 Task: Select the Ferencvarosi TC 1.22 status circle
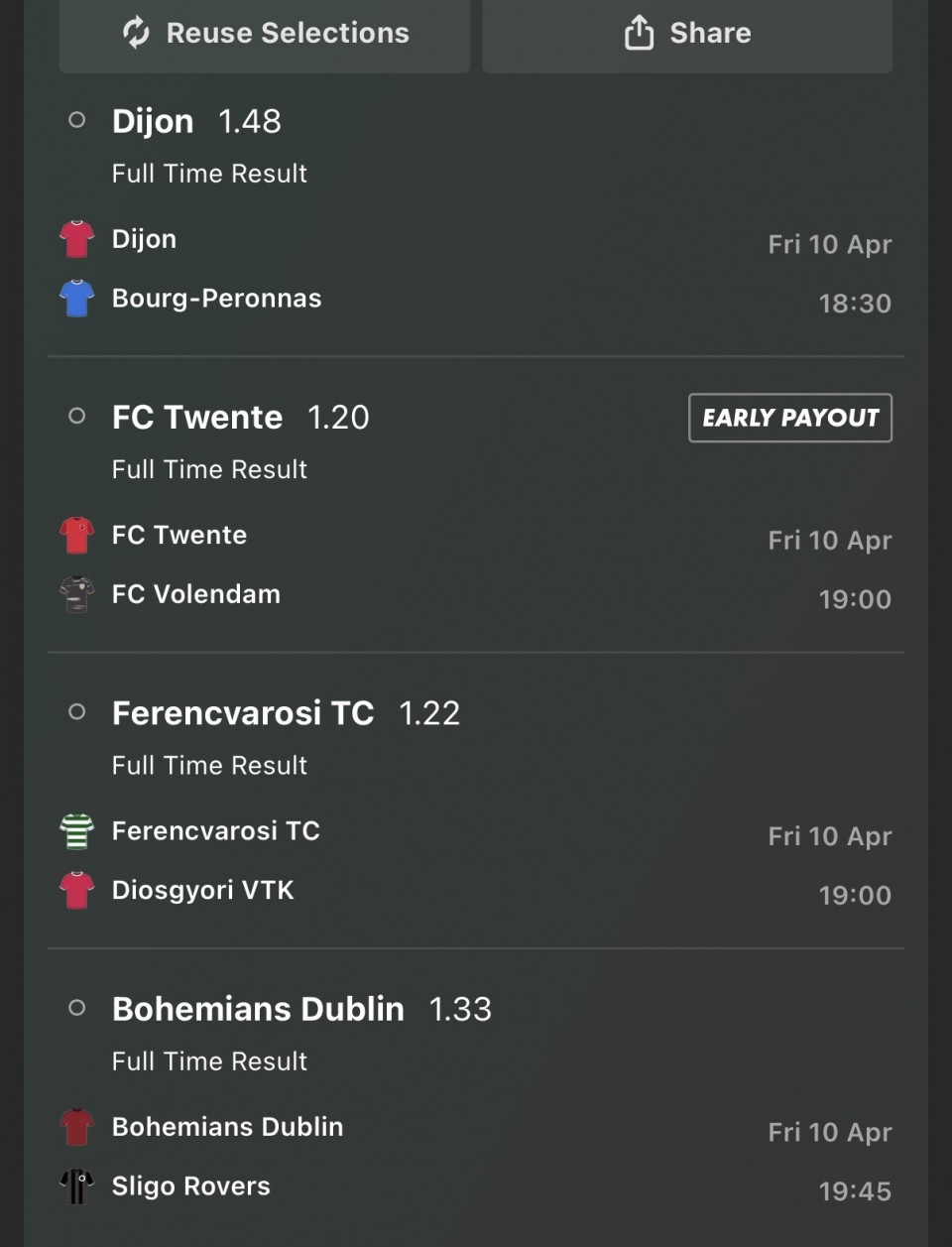coord(76,712)
